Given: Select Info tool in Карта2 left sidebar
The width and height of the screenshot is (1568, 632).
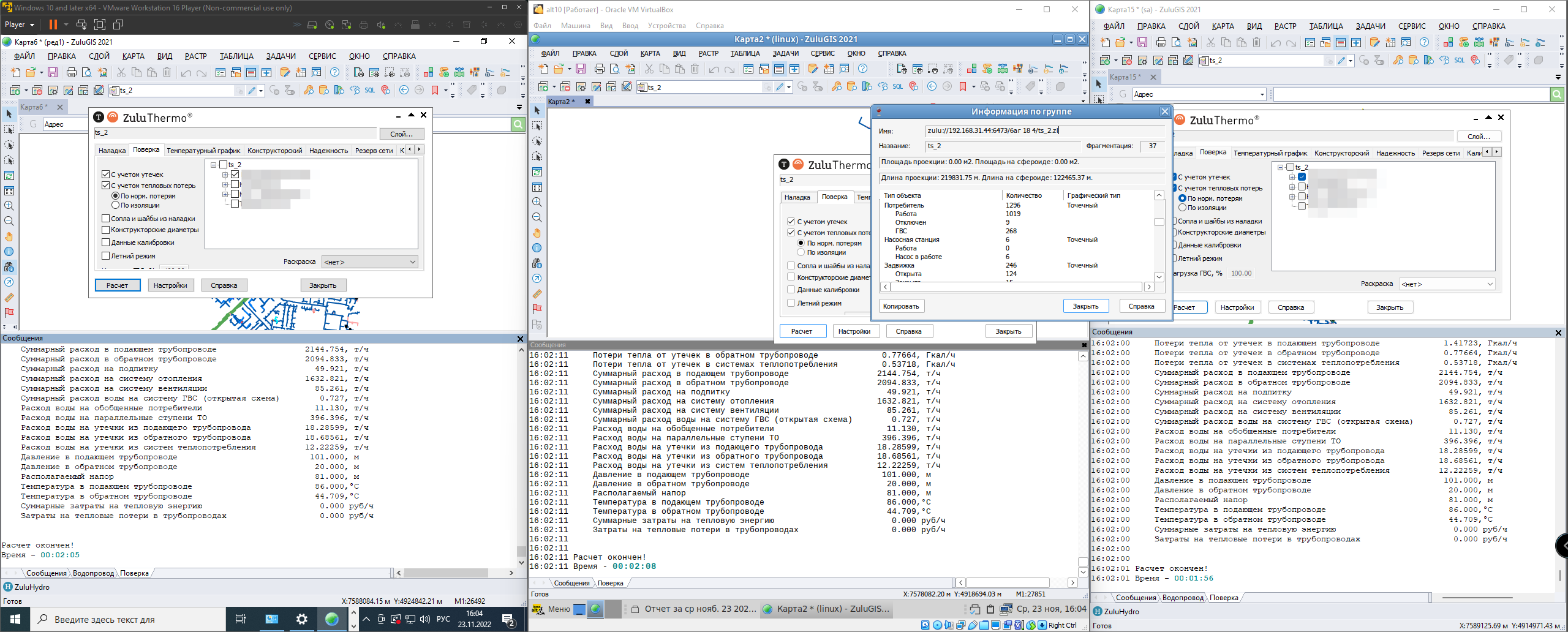Looking at the screenshot, I should click(537, 248).
